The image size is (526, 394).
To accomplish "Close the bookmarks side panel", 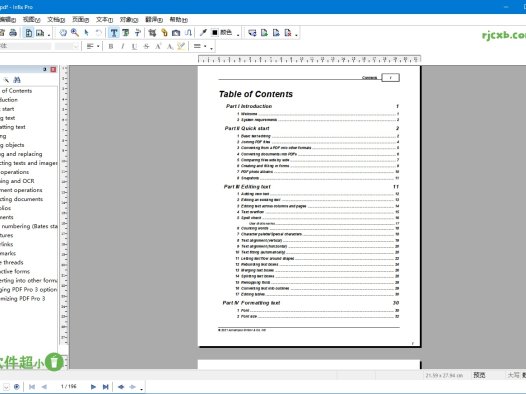I will click(53, 69).
